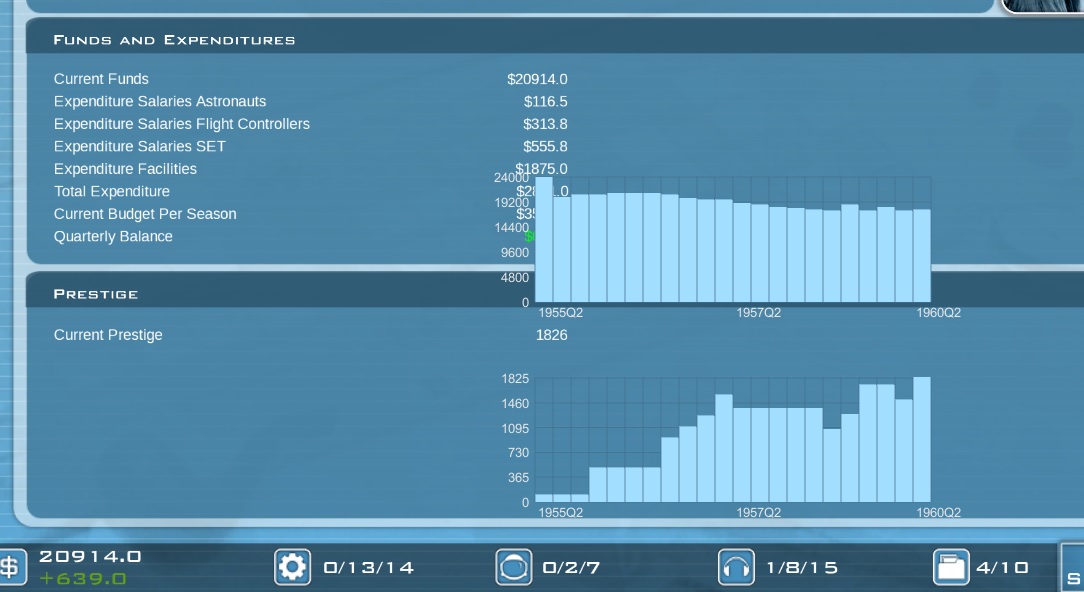This screenshot has height=592, width=1084.
Task: Open the gear SET engineers icon
Action: point(292,567)
